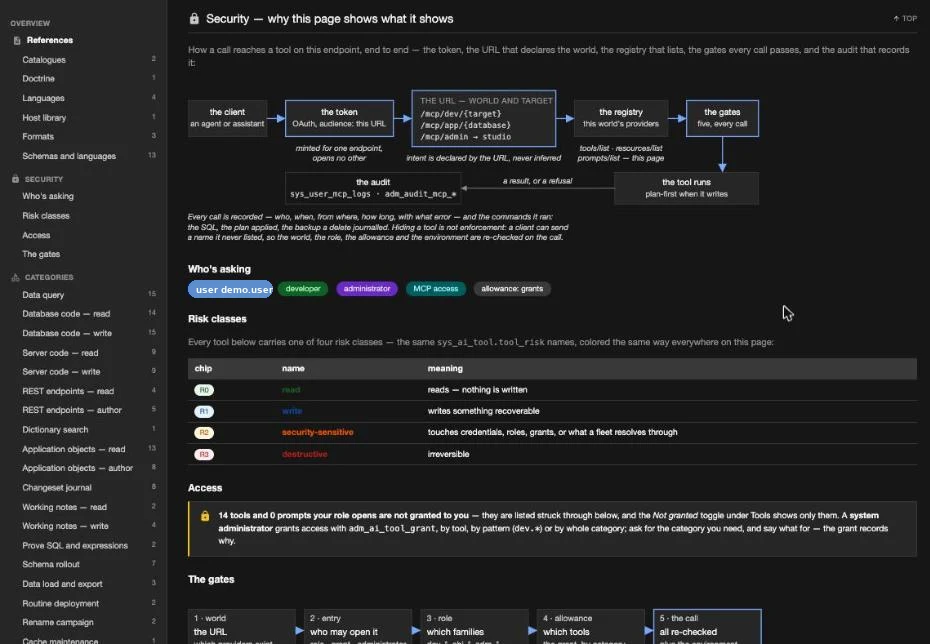
Task: Open Changeset journal category
Action: [57, 487]
